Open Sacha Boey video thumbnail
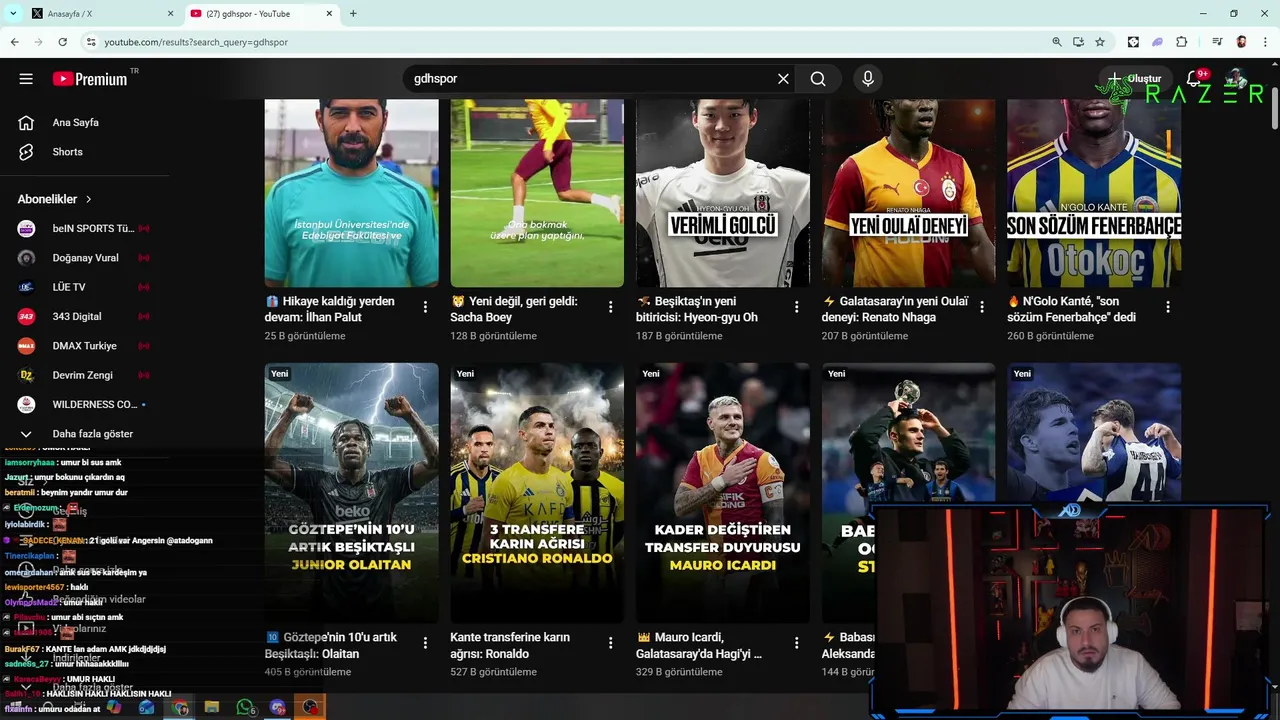The image size is (1280, 720). (537, 193)
